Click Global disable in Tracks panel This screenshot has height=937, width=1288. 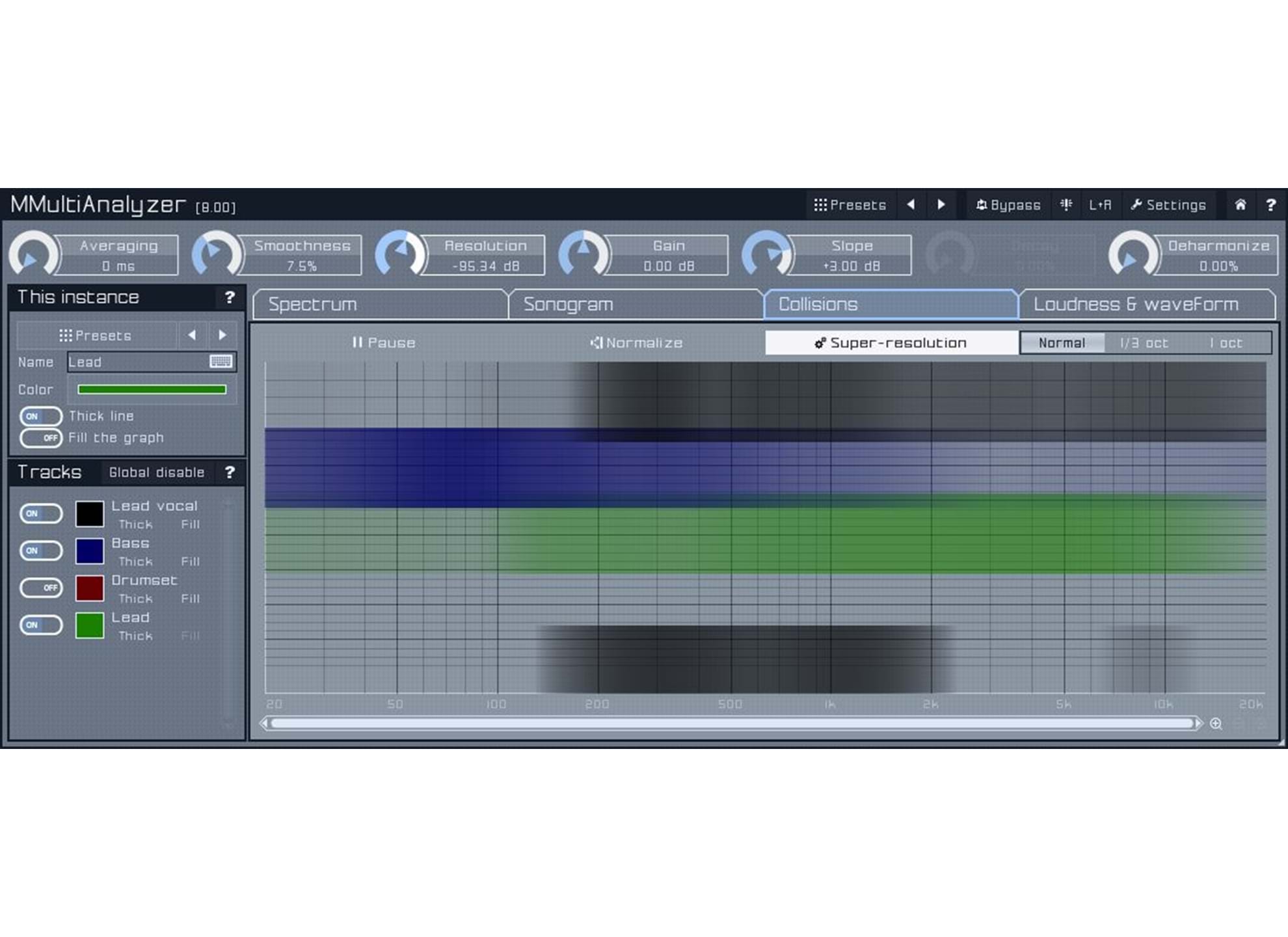point(157,472)
